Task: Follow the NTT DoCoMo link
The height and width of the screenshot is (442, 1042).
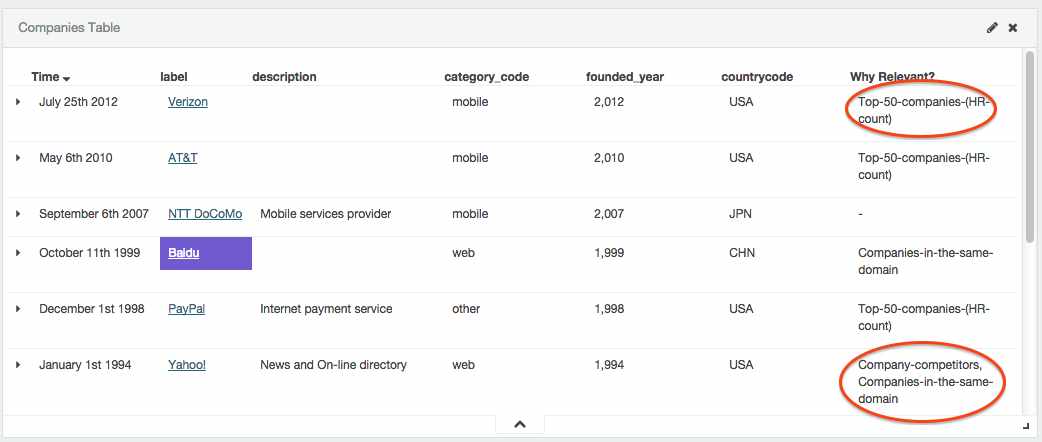Action: pyautogui.click(x=205, y=213)
